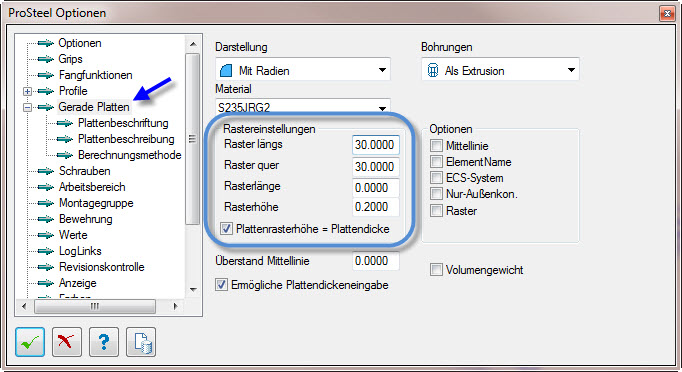Screen dimensions: 682x372
Task: Click tree horizontal scrollbar left arrow
Action: click(24, 306)
